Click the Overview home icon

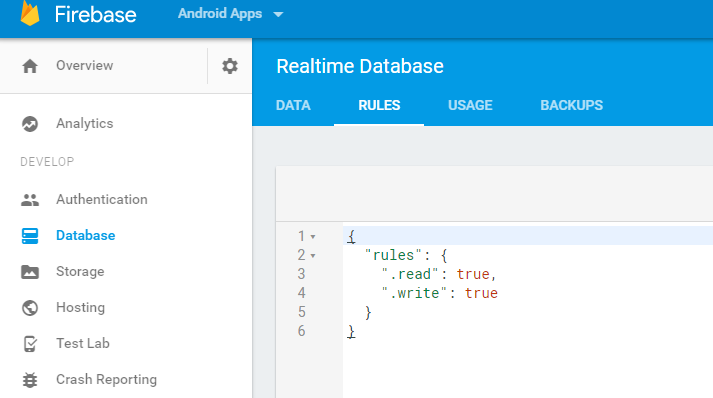(x=30, y=66)
